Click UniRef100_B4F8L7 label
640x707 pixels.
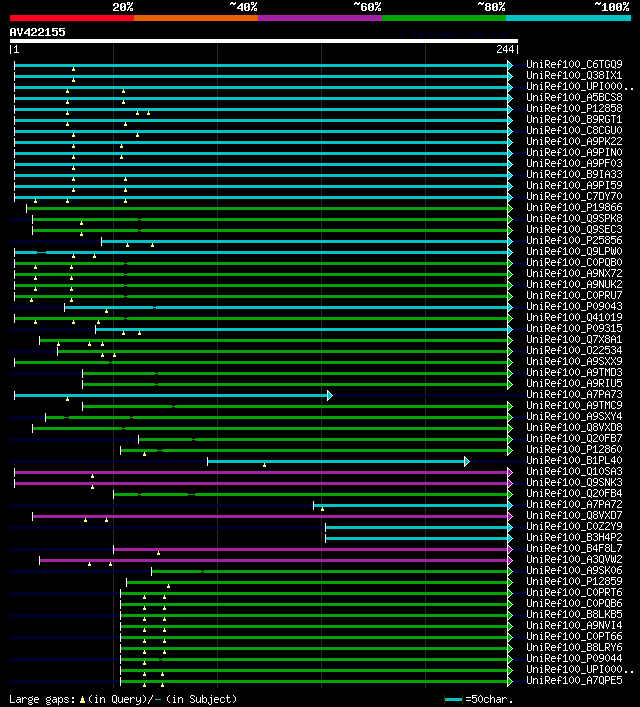click(x=574, y=548)
